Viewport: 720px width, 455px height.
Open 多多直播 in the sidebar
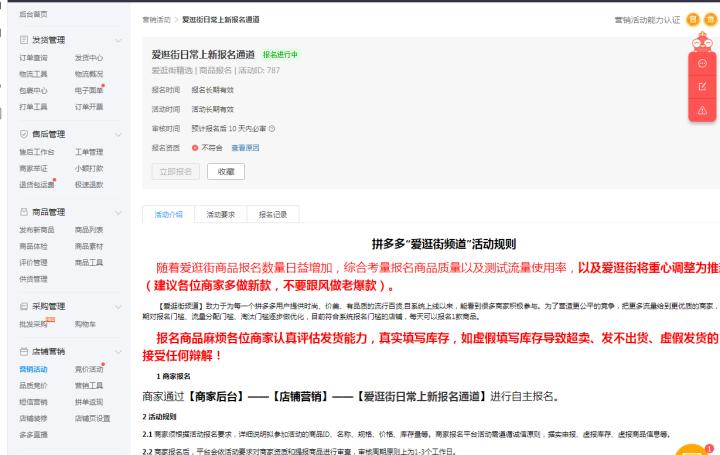tap(33, 435)
